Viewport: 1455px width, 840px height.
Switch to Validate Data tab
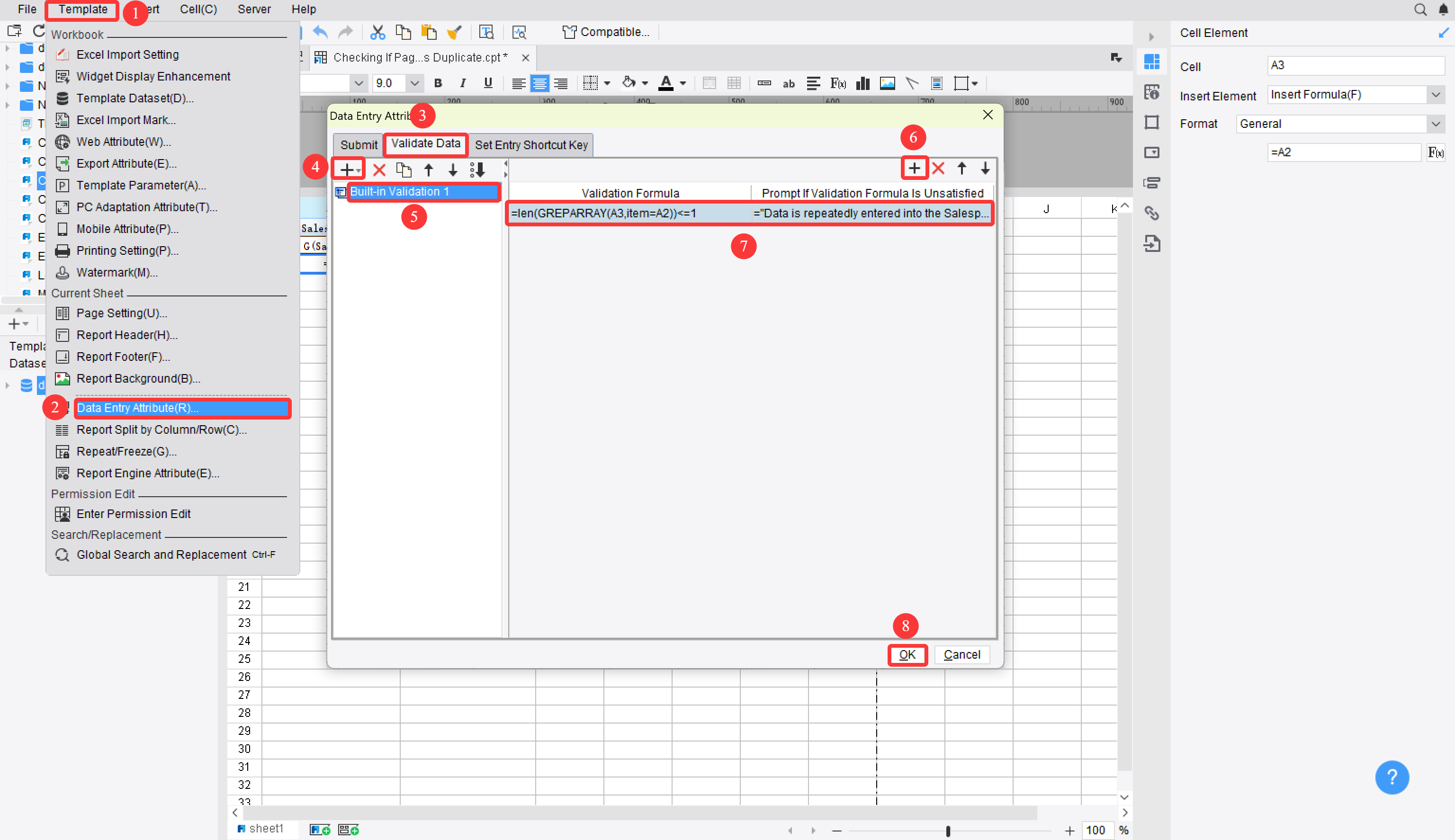click(426, 143)
